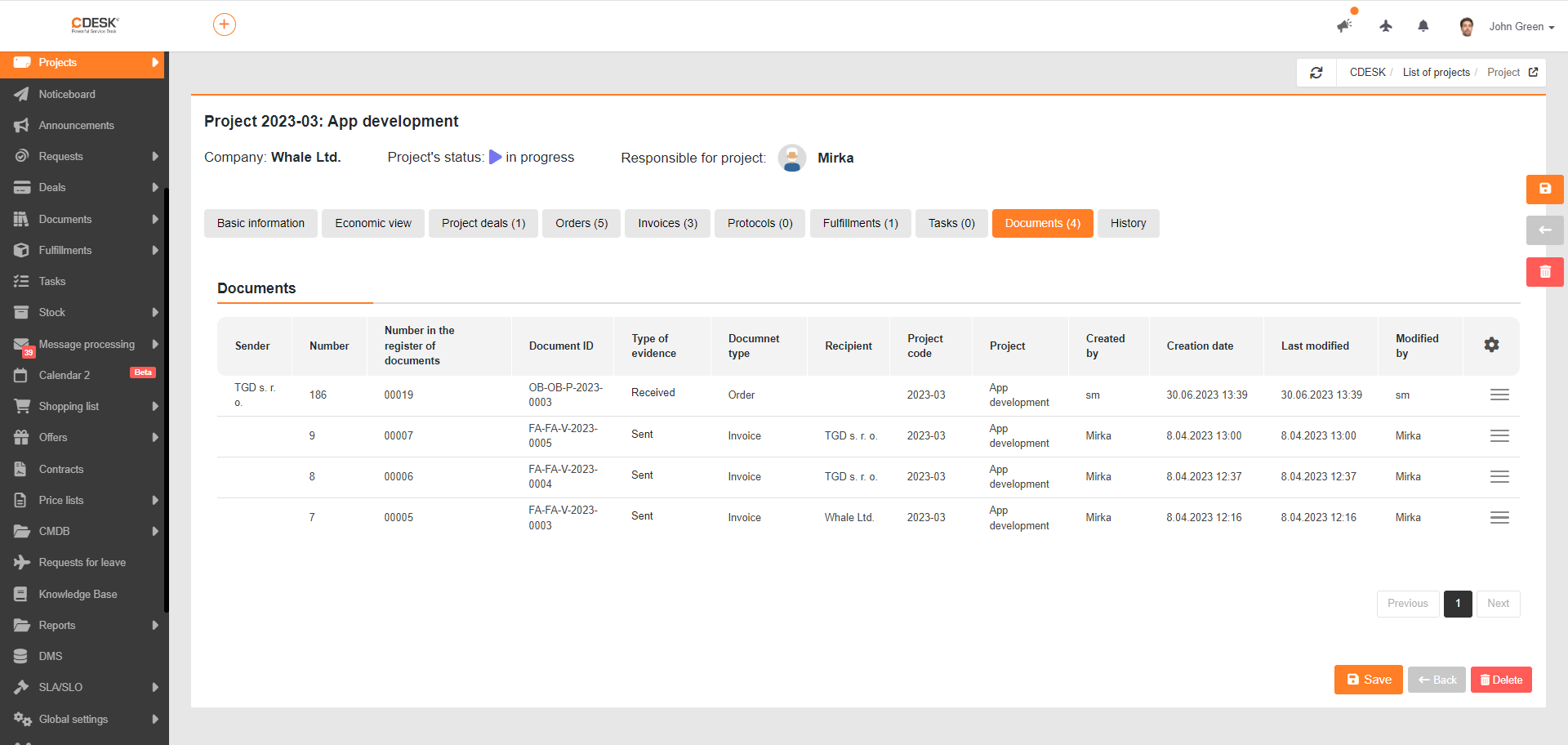Click the red Delete button
Image resolution: width=1568 pixels, height=745 pixels.
coord(1501,680)
